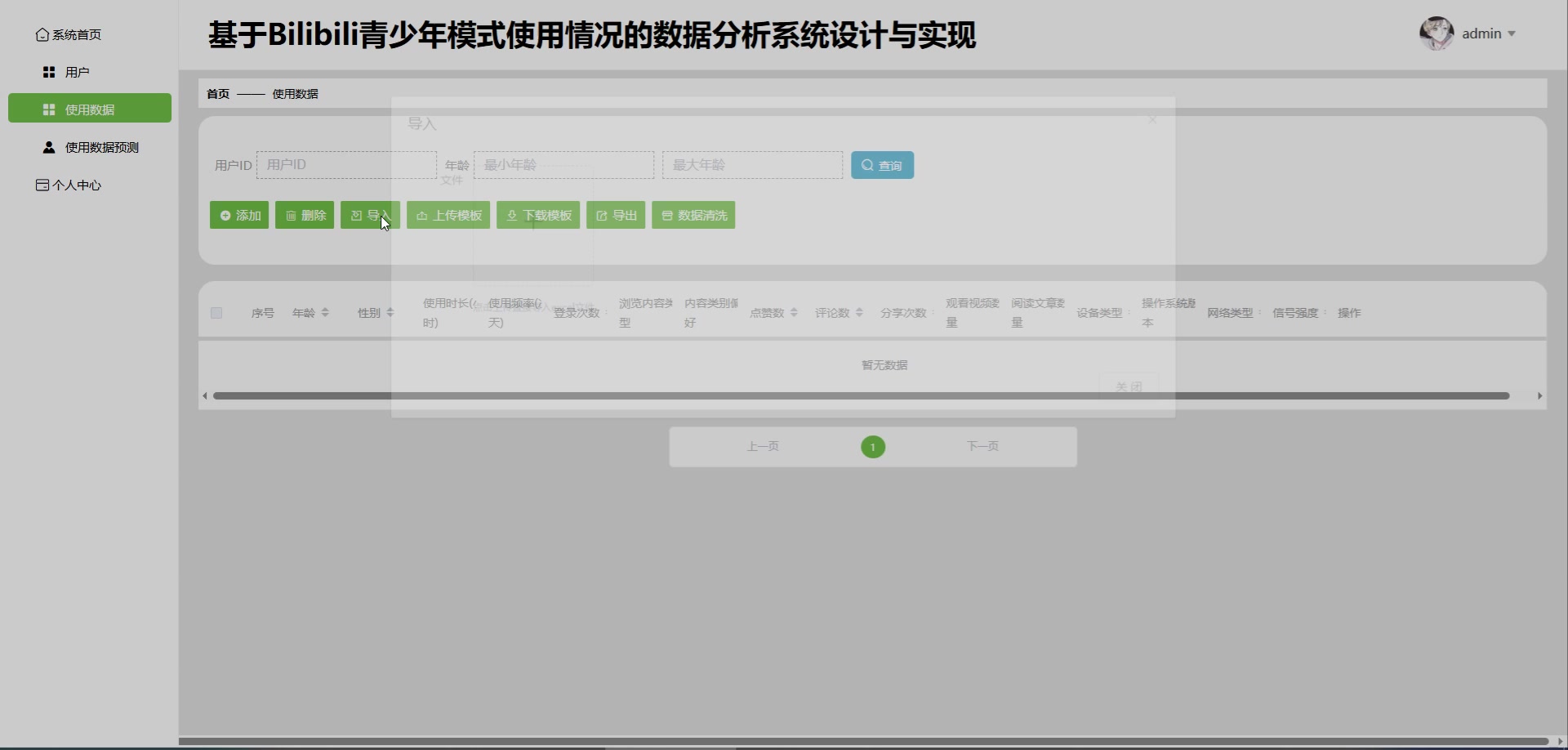Click the 关闭 button in 导入 dialog

(x=1129, y=386)
